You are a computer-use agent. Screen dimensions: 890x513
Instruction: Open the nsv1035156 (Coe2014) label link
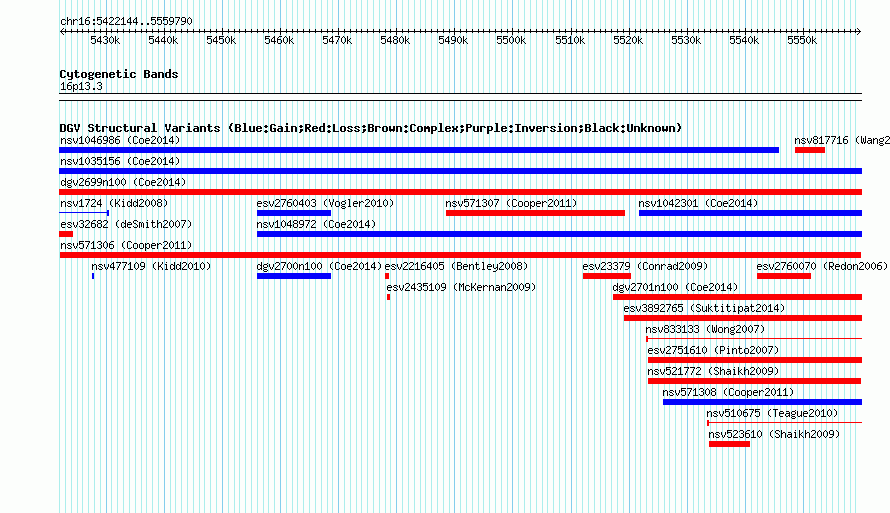pyautogui.click(x=120, y=161)
